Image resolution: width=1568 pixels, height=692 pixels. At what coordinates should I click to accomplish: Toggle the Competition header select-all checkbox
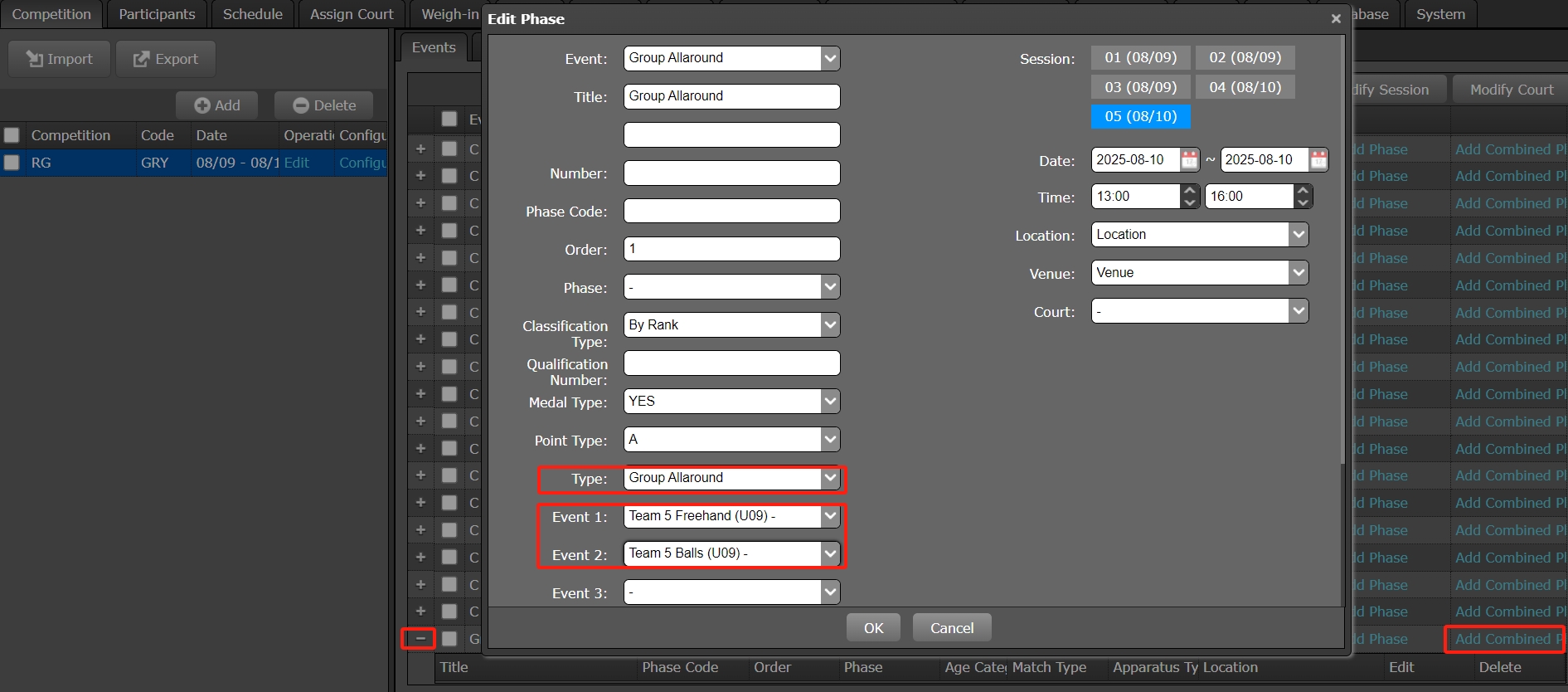click(12, 135)
